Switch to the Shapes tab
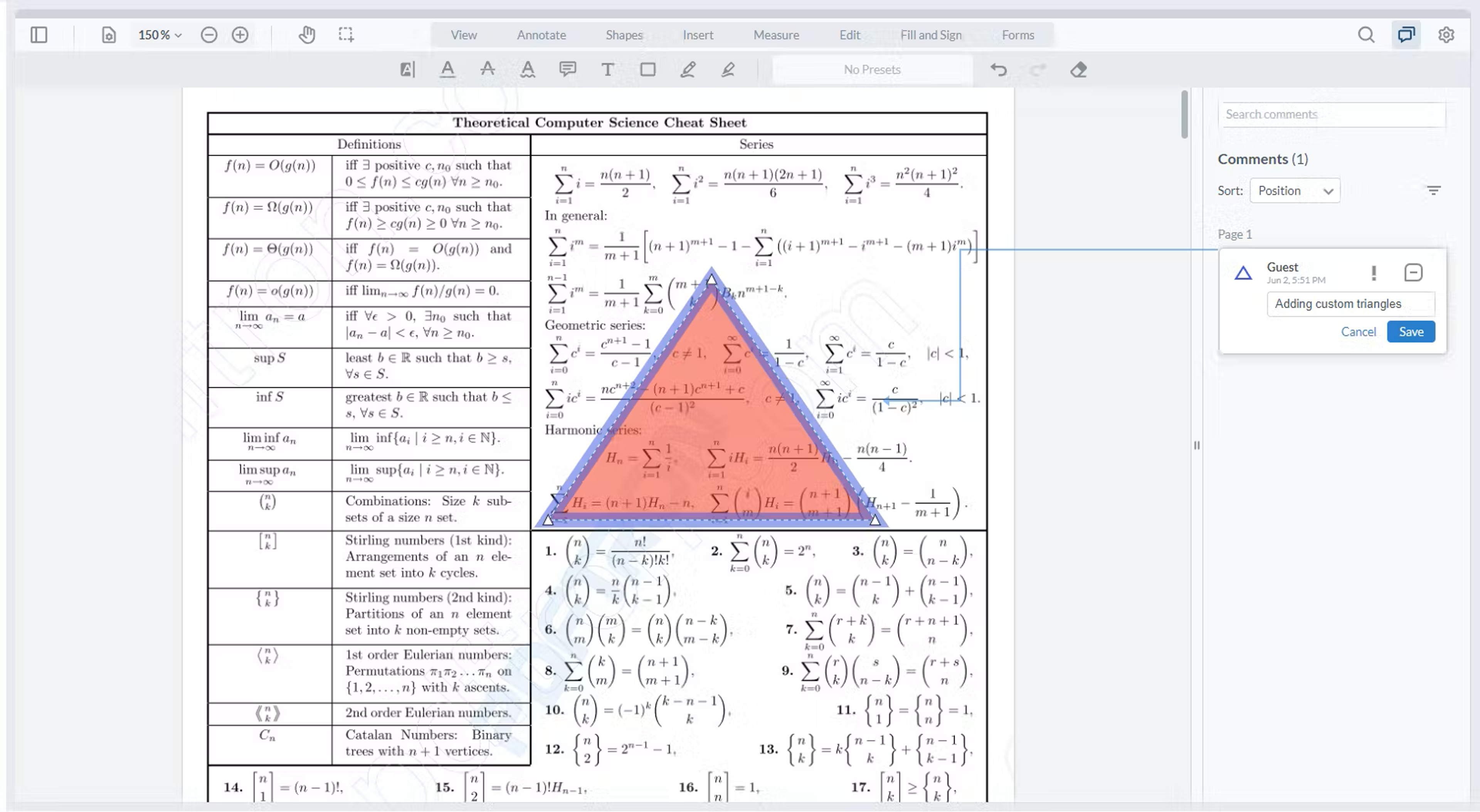The height and width of the screenshot is (812, 1480). 624,35
